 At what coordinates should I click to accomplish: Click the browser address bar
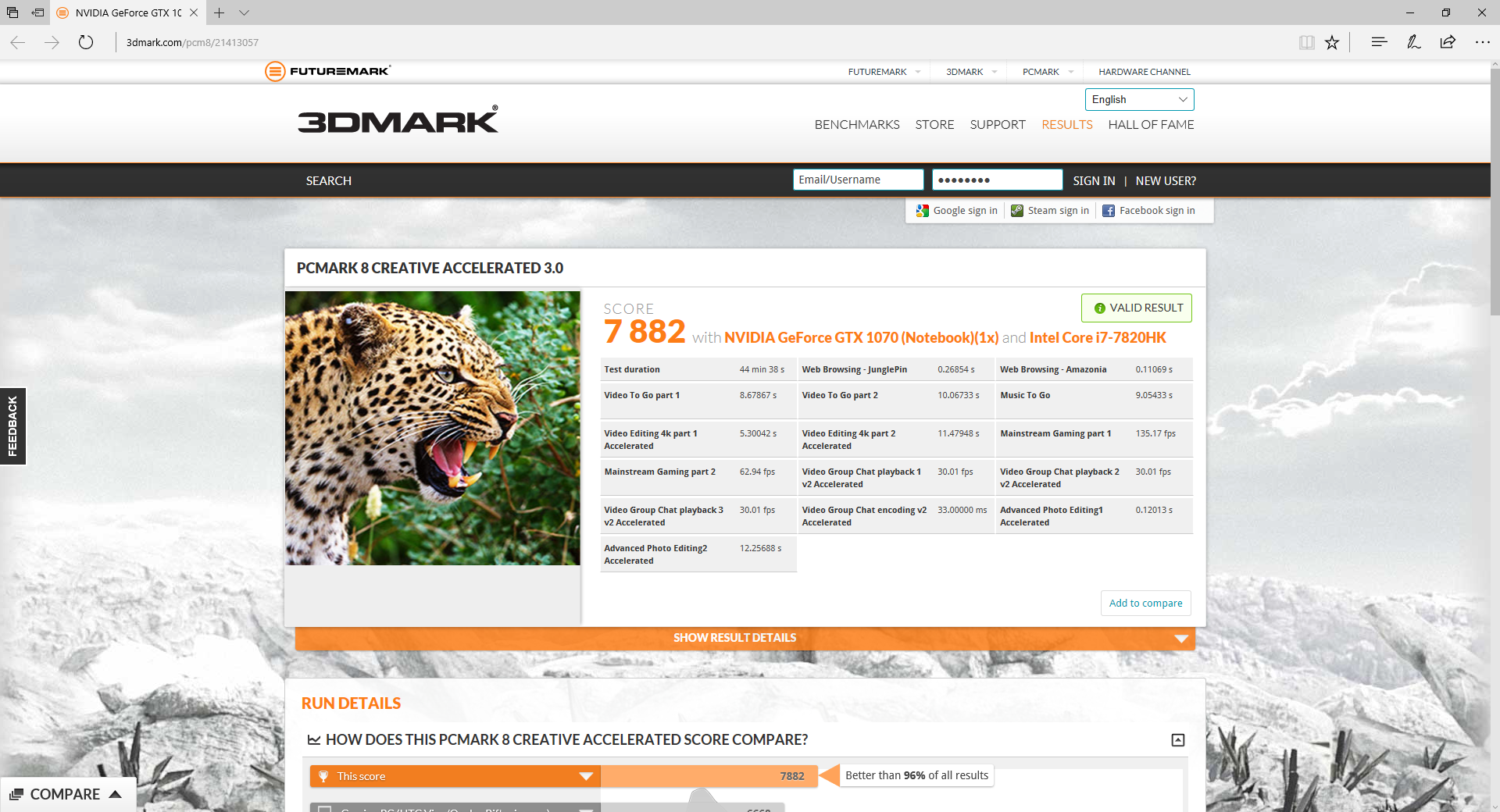pos(703,42)
